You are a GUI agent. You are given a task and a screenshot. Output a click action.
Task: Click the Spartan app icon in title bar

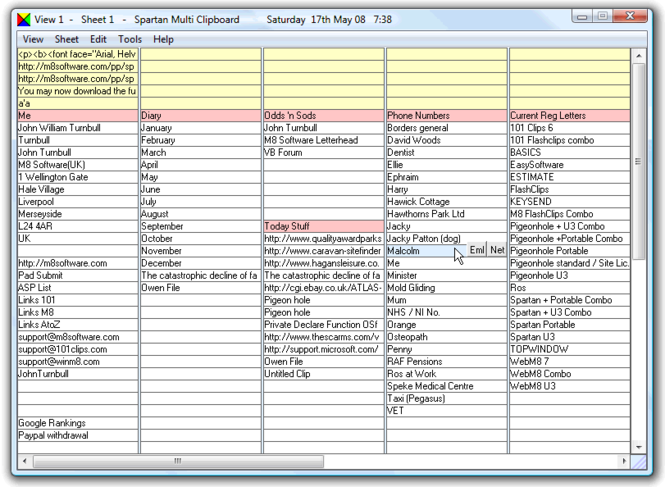tap(24, 20)
